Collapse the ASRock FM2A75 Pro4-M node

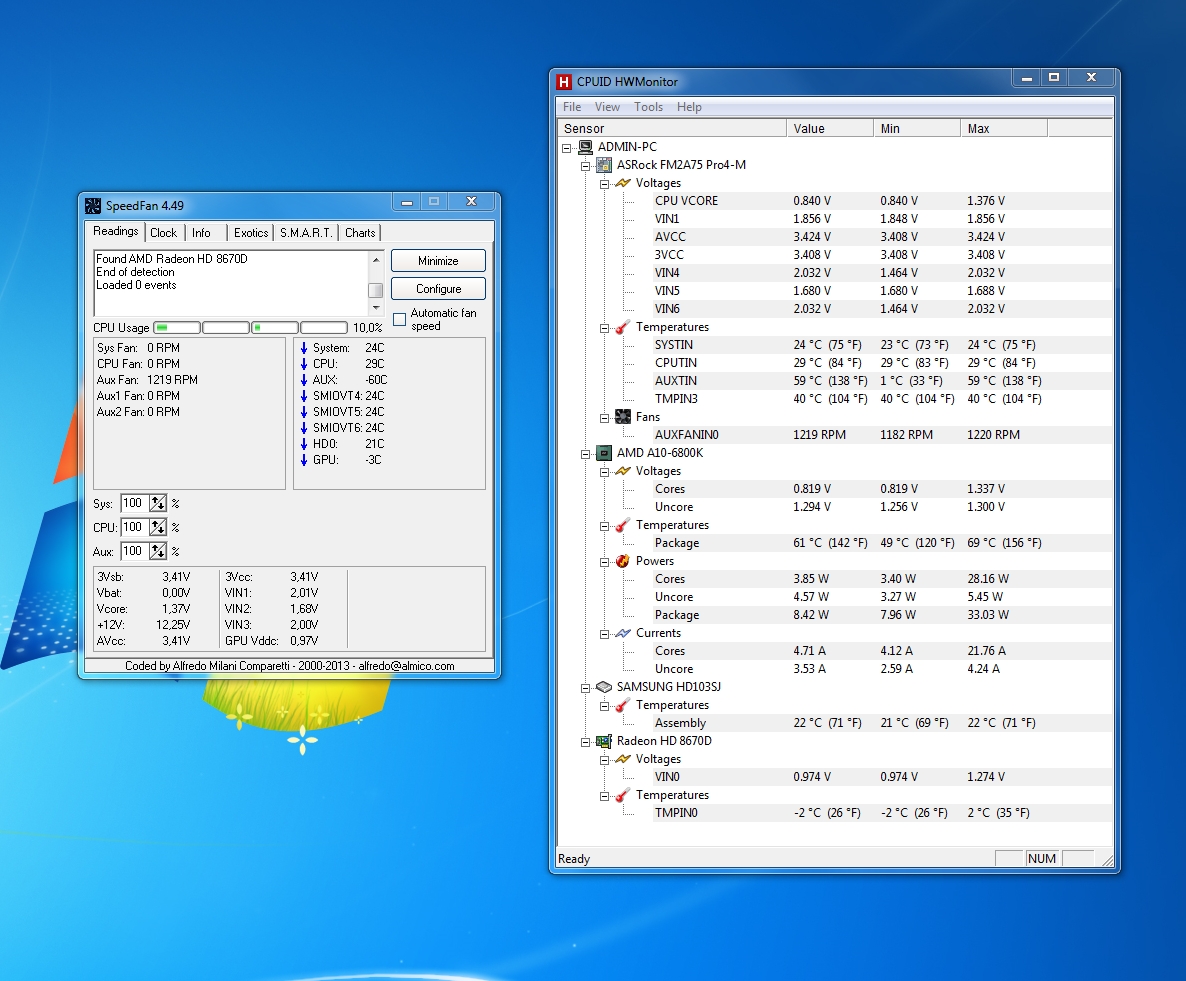click(585, 166)
